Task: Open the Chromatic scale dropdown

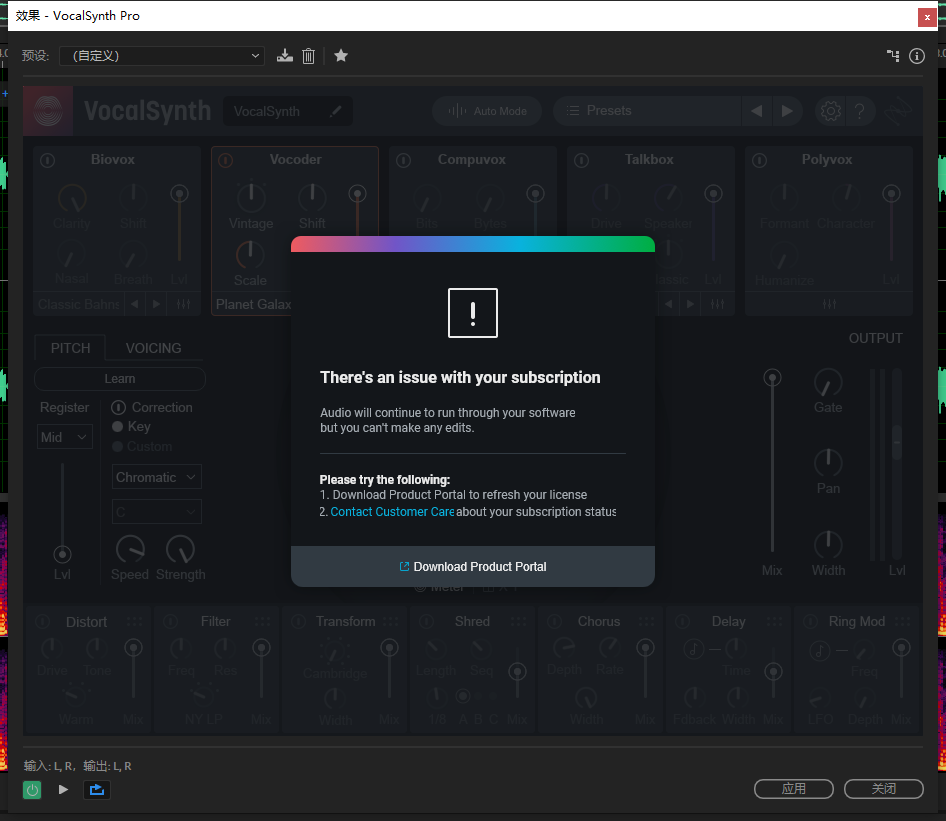Action: [x=157, y=477]
